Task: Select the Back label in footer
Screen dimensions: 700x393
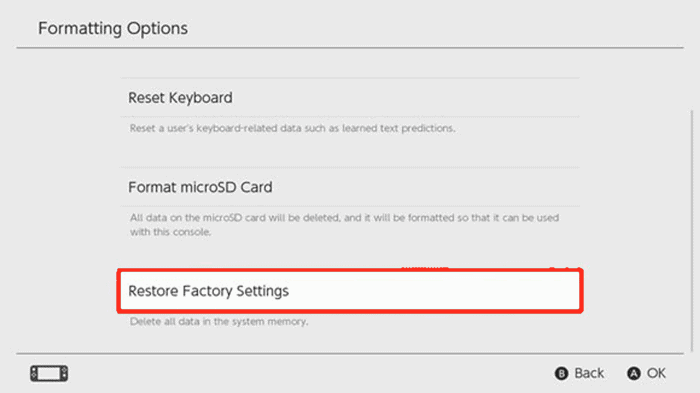Action: pyautogui.click(x=589, y=373)
